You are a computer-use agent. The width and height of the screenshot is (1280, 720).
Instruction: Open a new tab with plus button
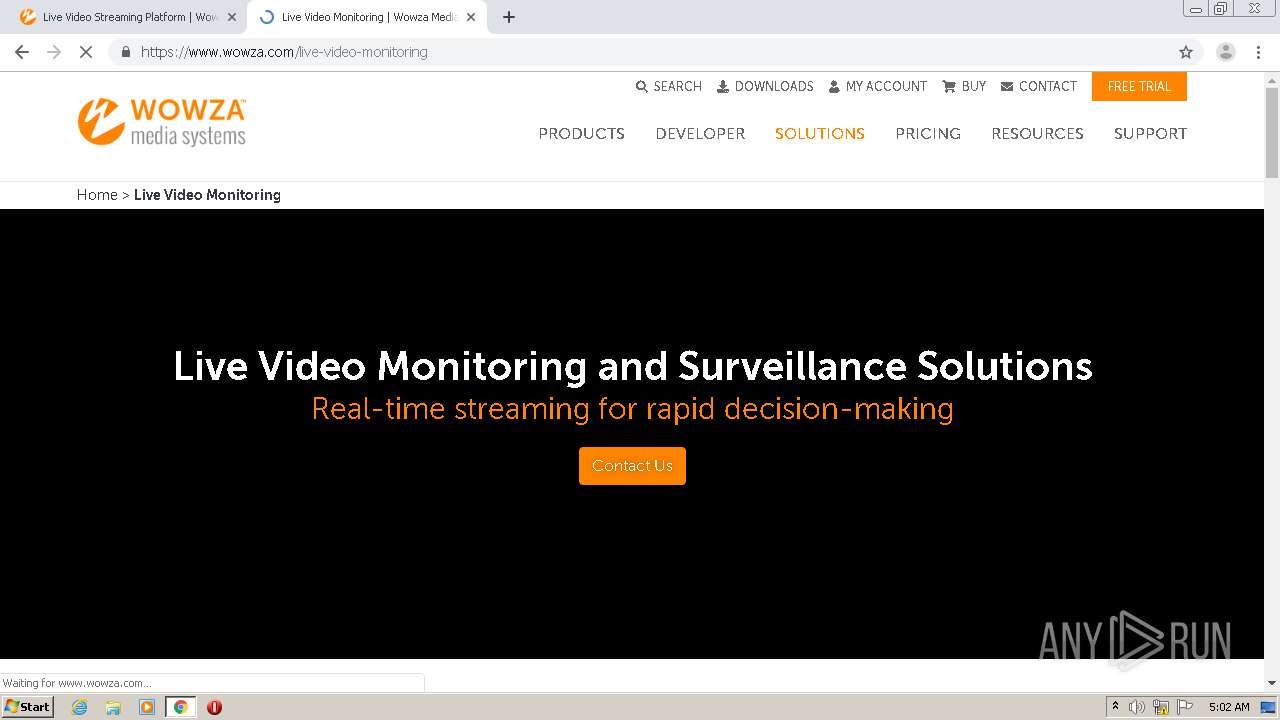[509, 17]
